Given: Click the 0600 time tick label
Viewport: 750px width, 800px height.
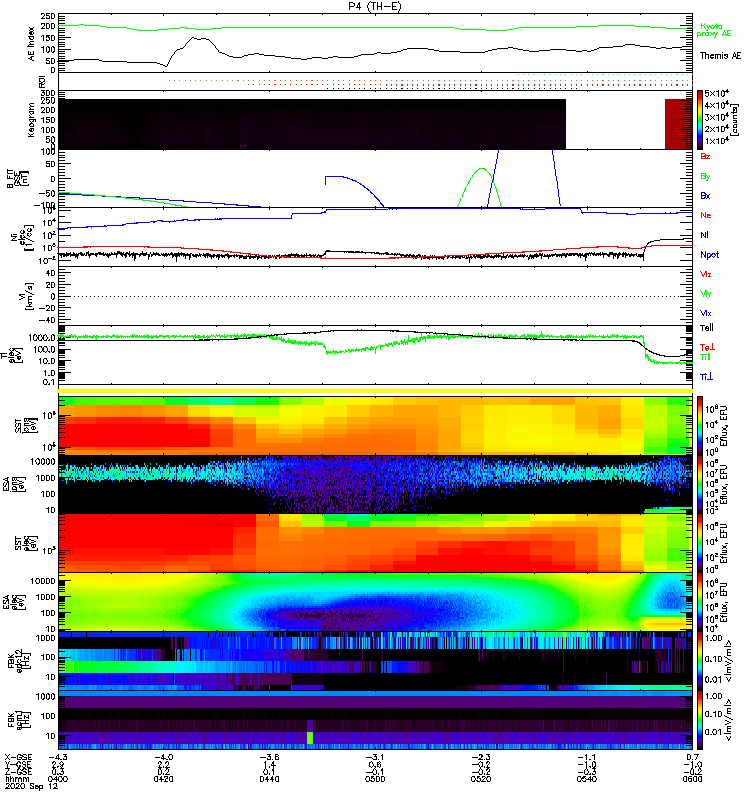Looking at the screenshot, I should (692, 779).
